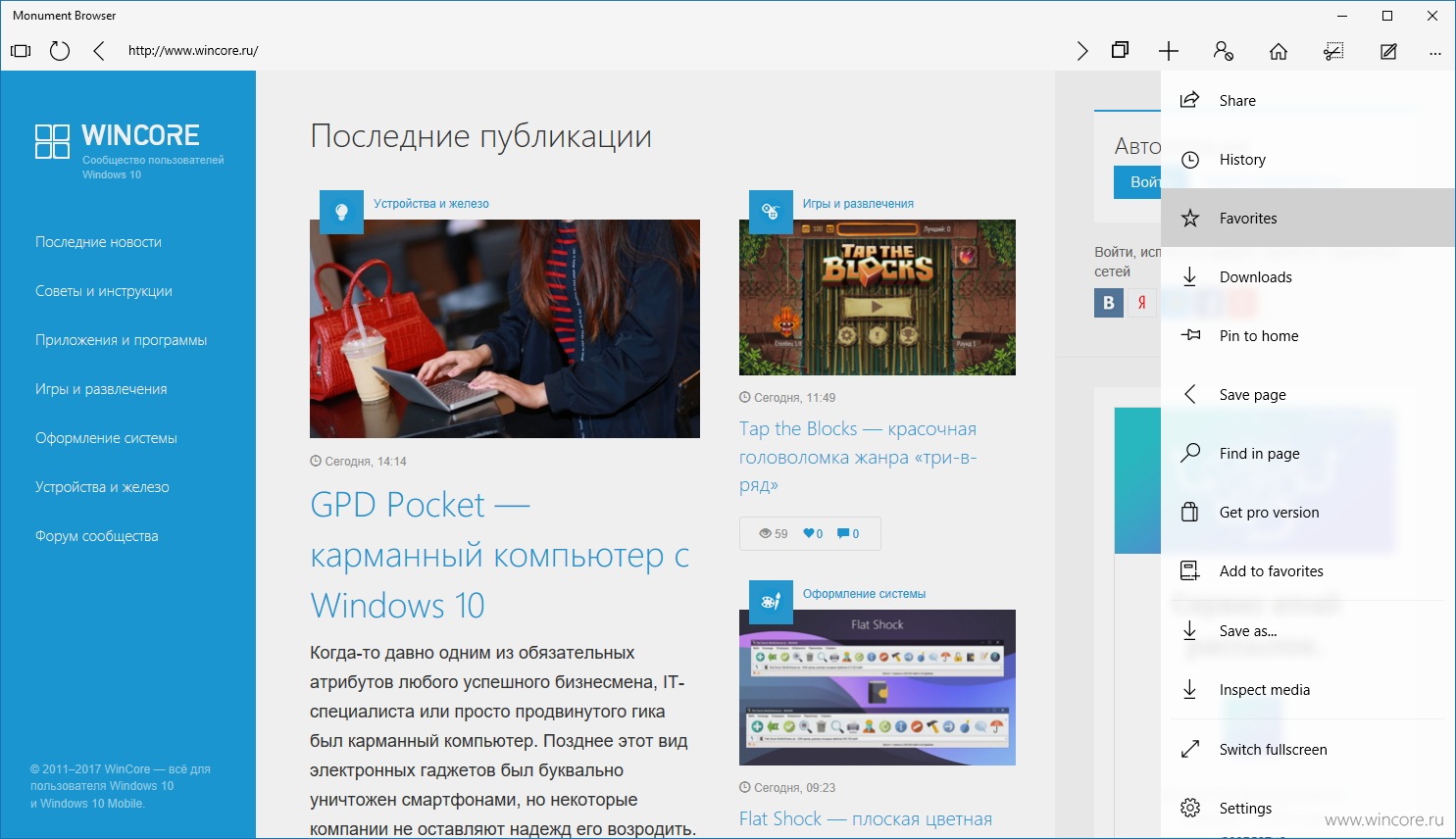Viewport: 1456px width, 839px height.
Task: Go forward with the right arrow
Action: pyautogui.click(x=1082, y=51)
